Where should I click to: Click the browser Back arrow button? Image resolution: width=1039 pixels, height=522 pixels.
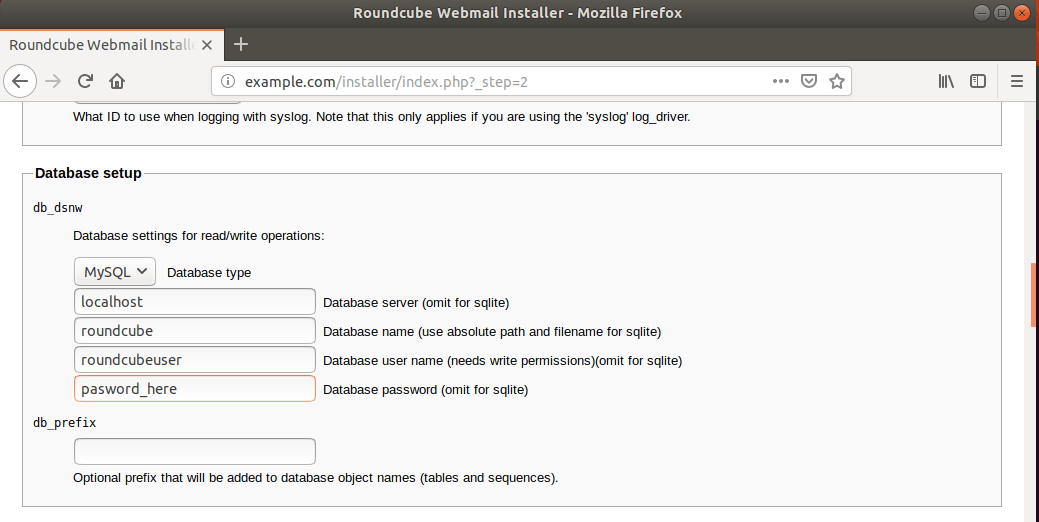pyautogui.click(x=22, y=81)
